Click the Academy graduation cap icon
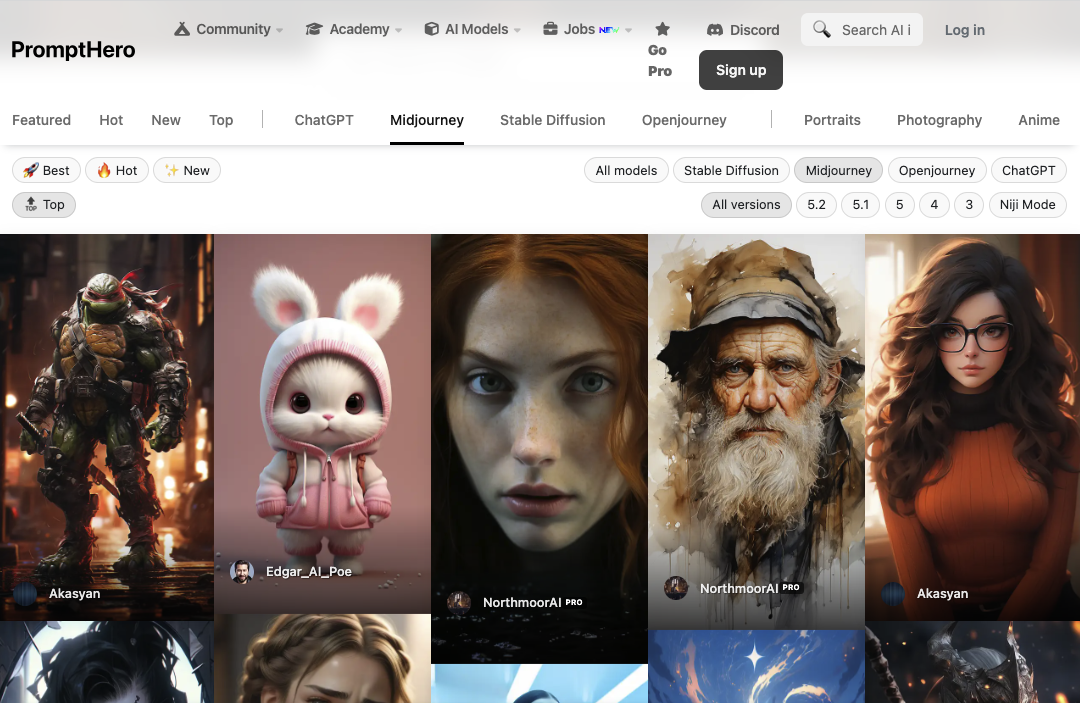The width and height of the screenshot is (1080, 703). (x=314, y=29)
